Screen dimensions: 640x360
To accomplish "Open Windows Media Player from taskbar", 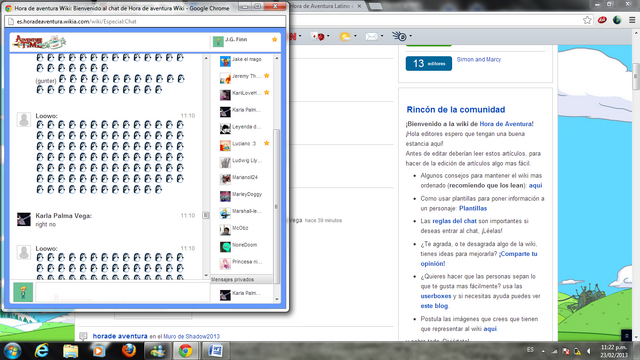I will coord(99,351).
